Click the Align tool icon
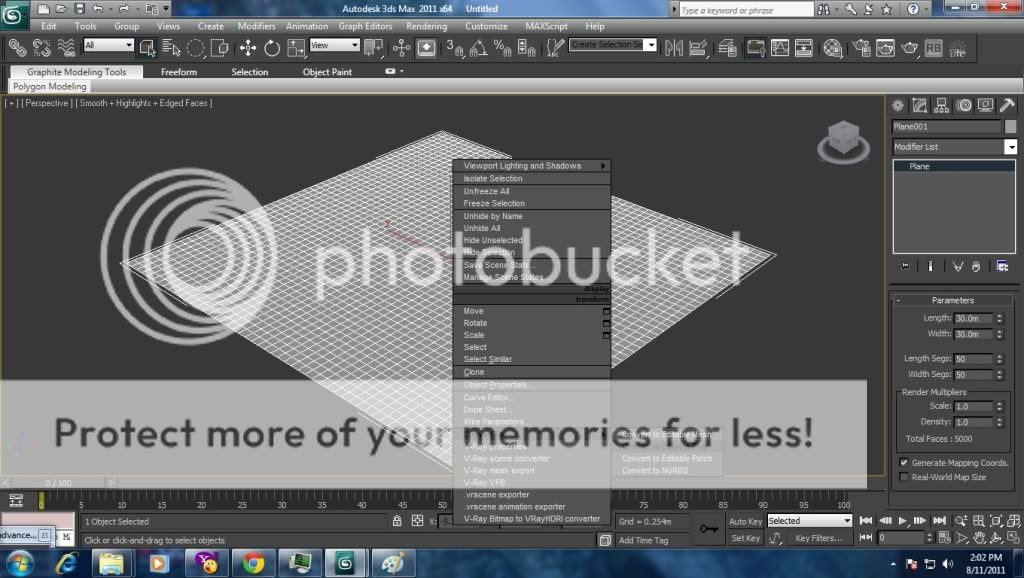The image size is (1024, 578). [x=698, y=48]
